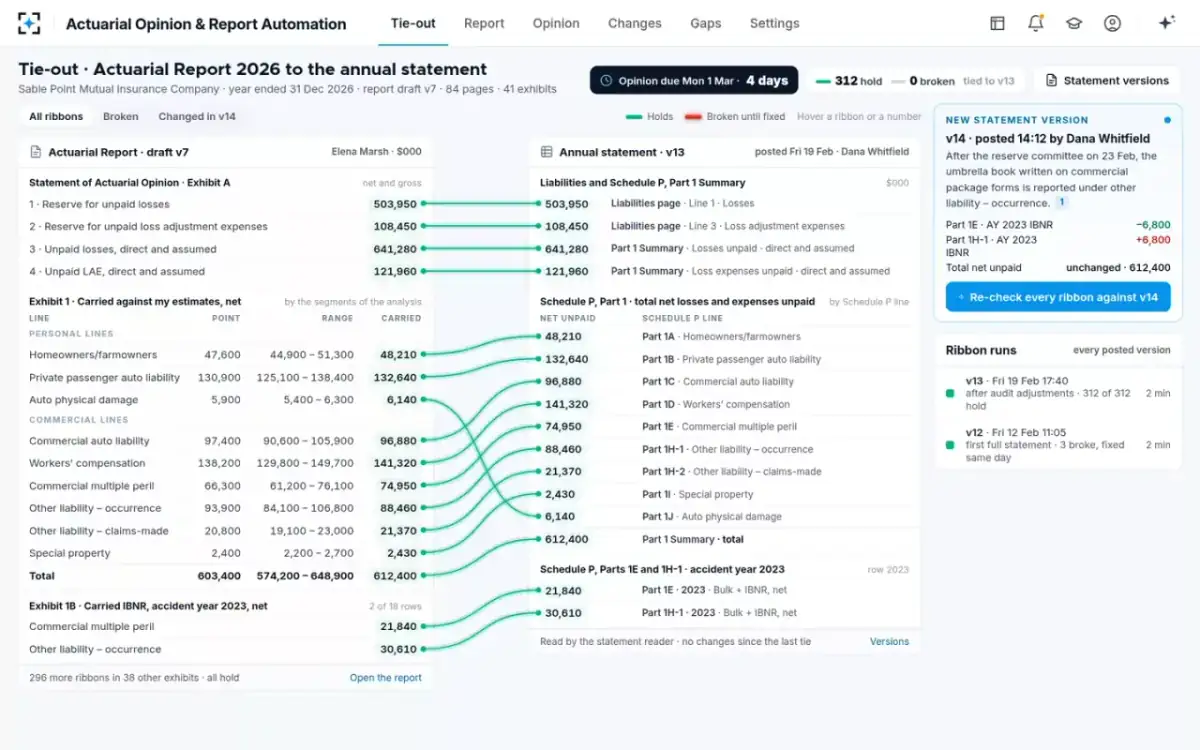Open the Settings tab

point(775,23)
